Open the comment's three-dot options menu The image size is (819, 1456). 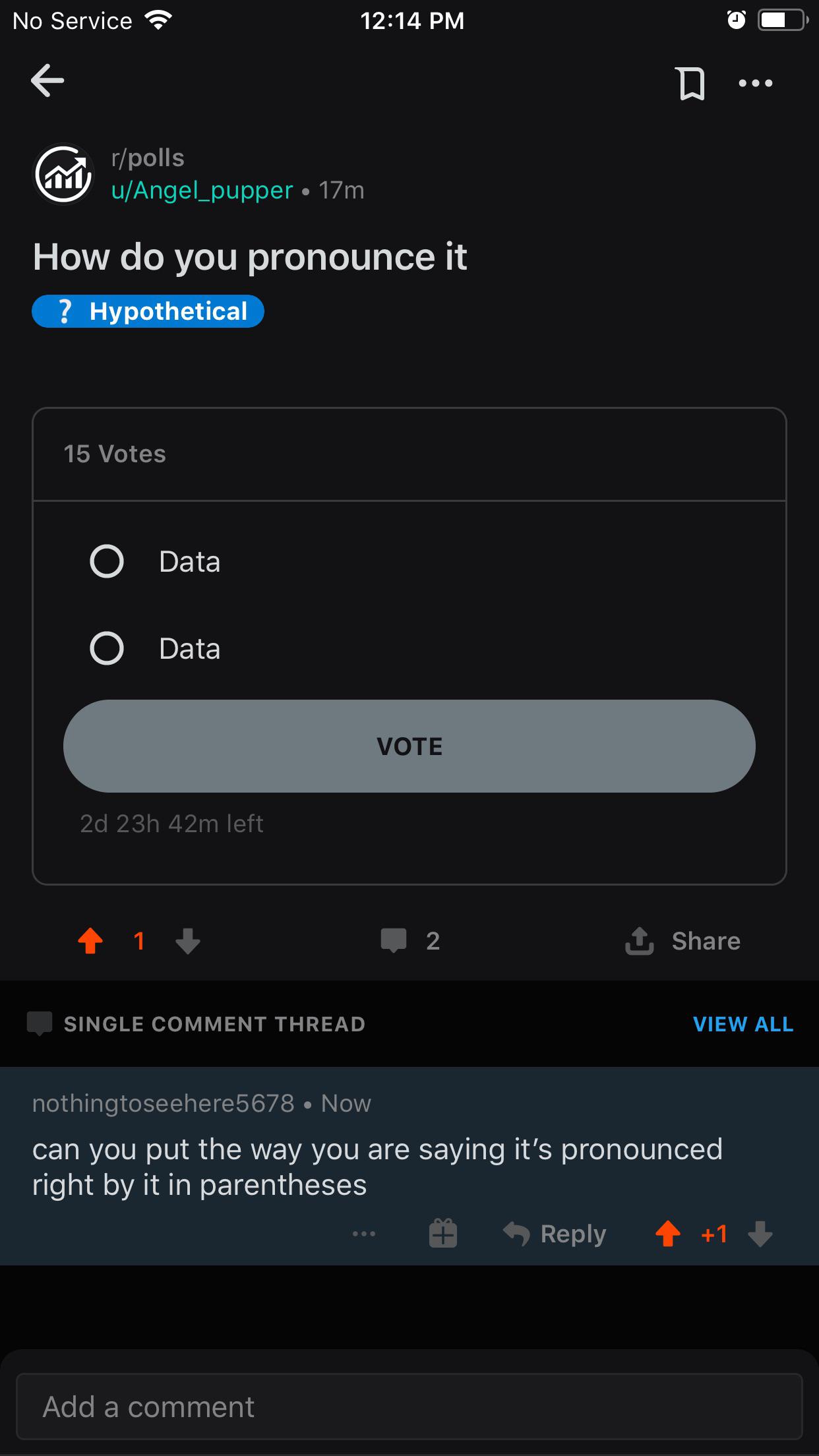364,1234
